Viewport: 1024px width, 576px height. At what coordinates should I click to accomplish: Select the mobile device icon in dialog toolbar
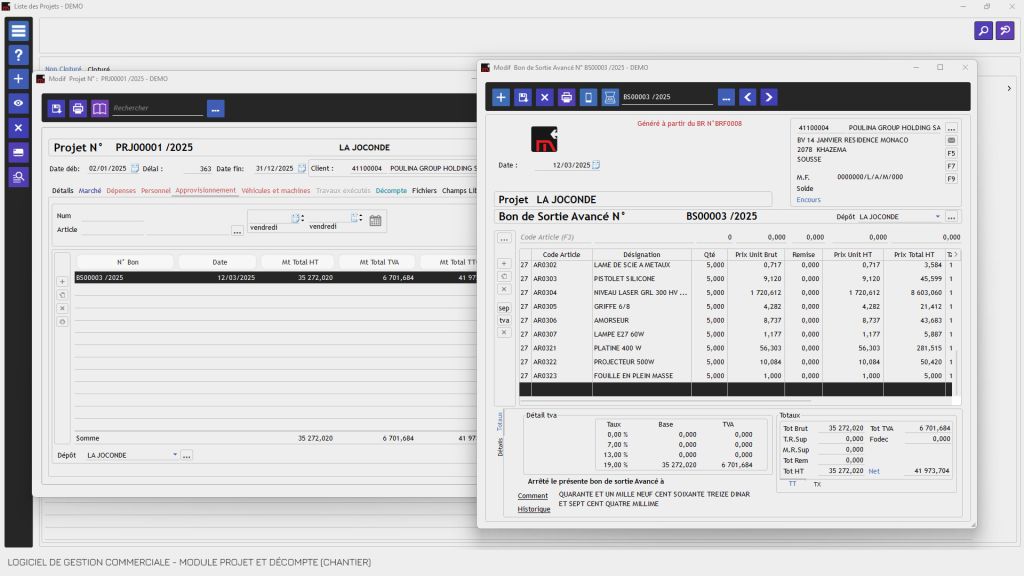point(589,97)
